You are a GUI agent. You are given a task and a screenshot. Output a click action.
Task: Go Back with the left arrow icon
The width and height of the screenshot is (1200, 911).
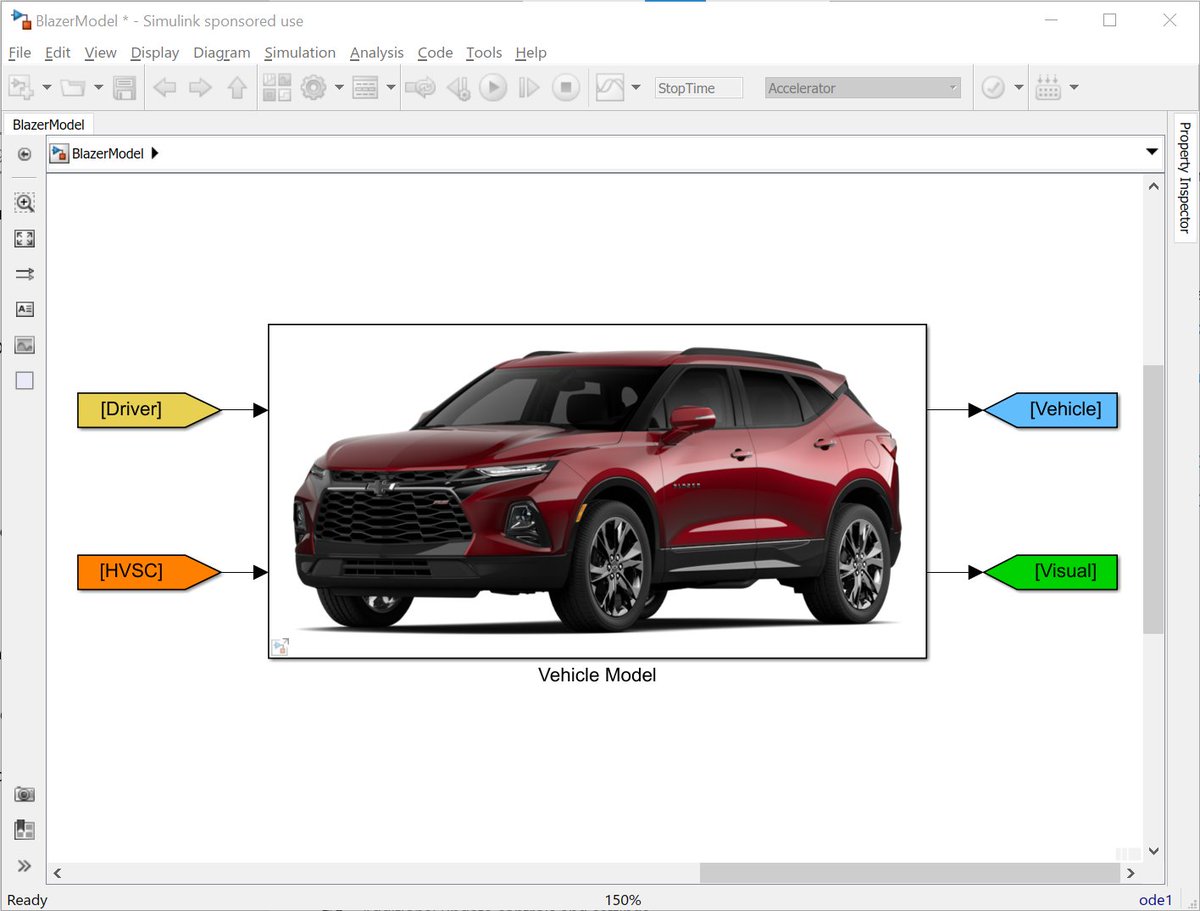[165, 88]
